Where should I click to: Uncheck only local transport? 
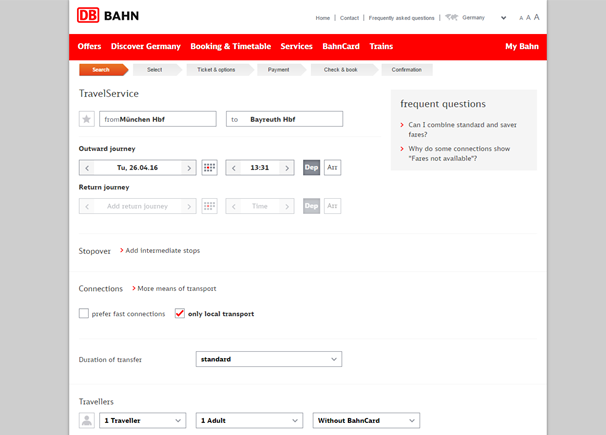click(x=180, y=314)
